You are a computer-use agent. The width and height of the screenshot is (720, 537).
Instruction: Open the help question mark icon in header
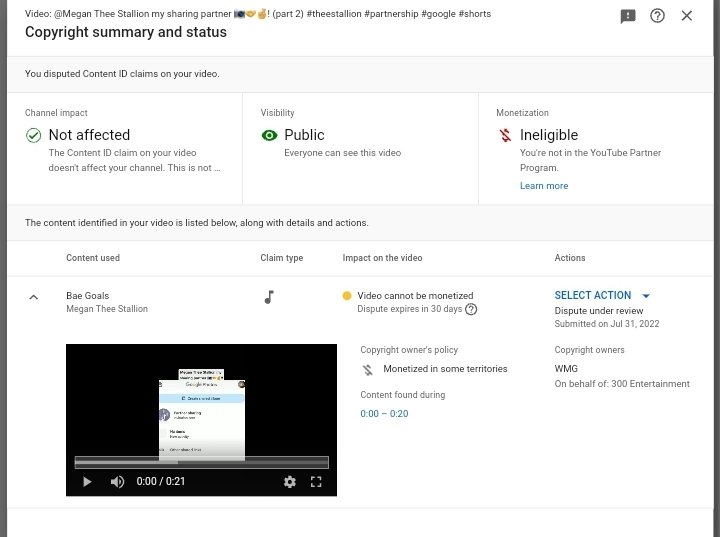pos(657,16)
